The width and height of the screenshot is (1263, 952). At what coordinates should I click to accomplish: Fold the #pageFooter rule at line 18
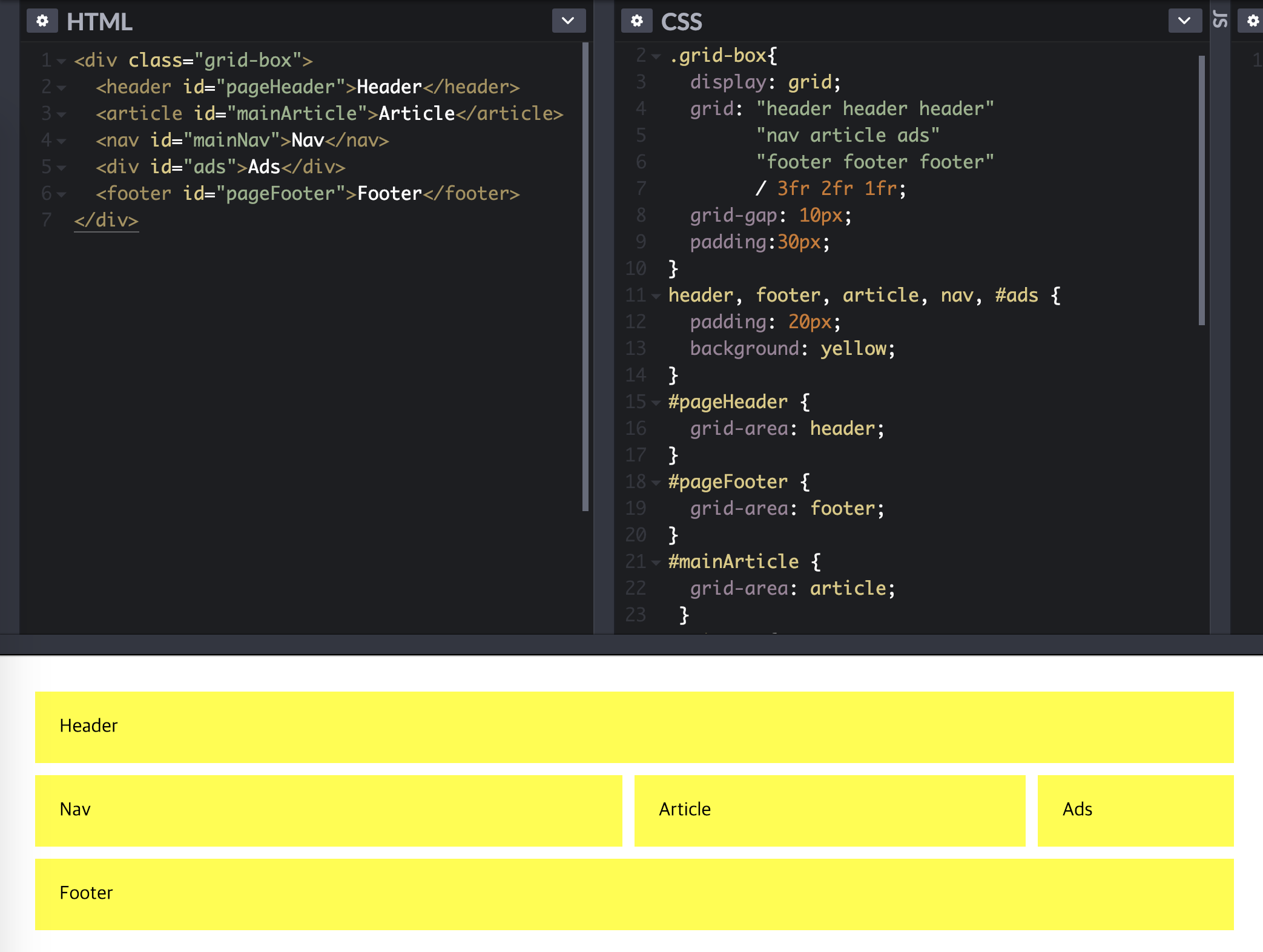pos(656,483)
